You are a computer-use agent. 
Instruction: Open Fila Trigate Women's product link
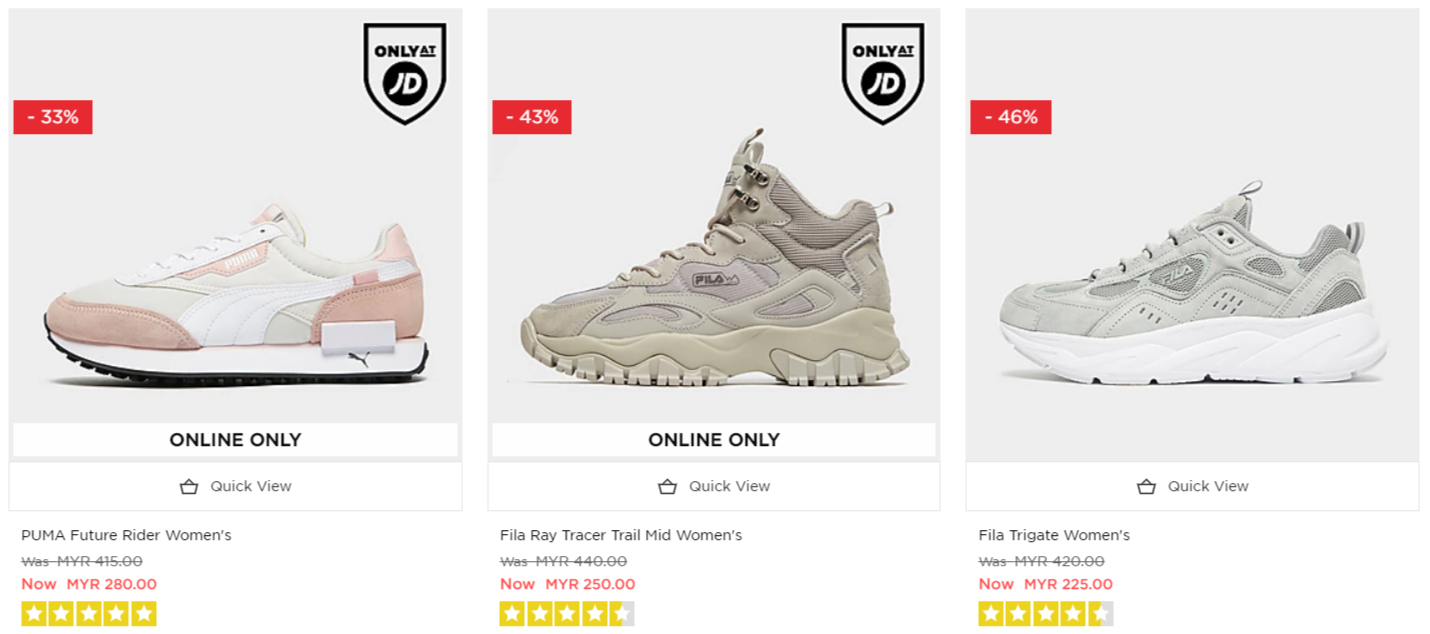1054,535
